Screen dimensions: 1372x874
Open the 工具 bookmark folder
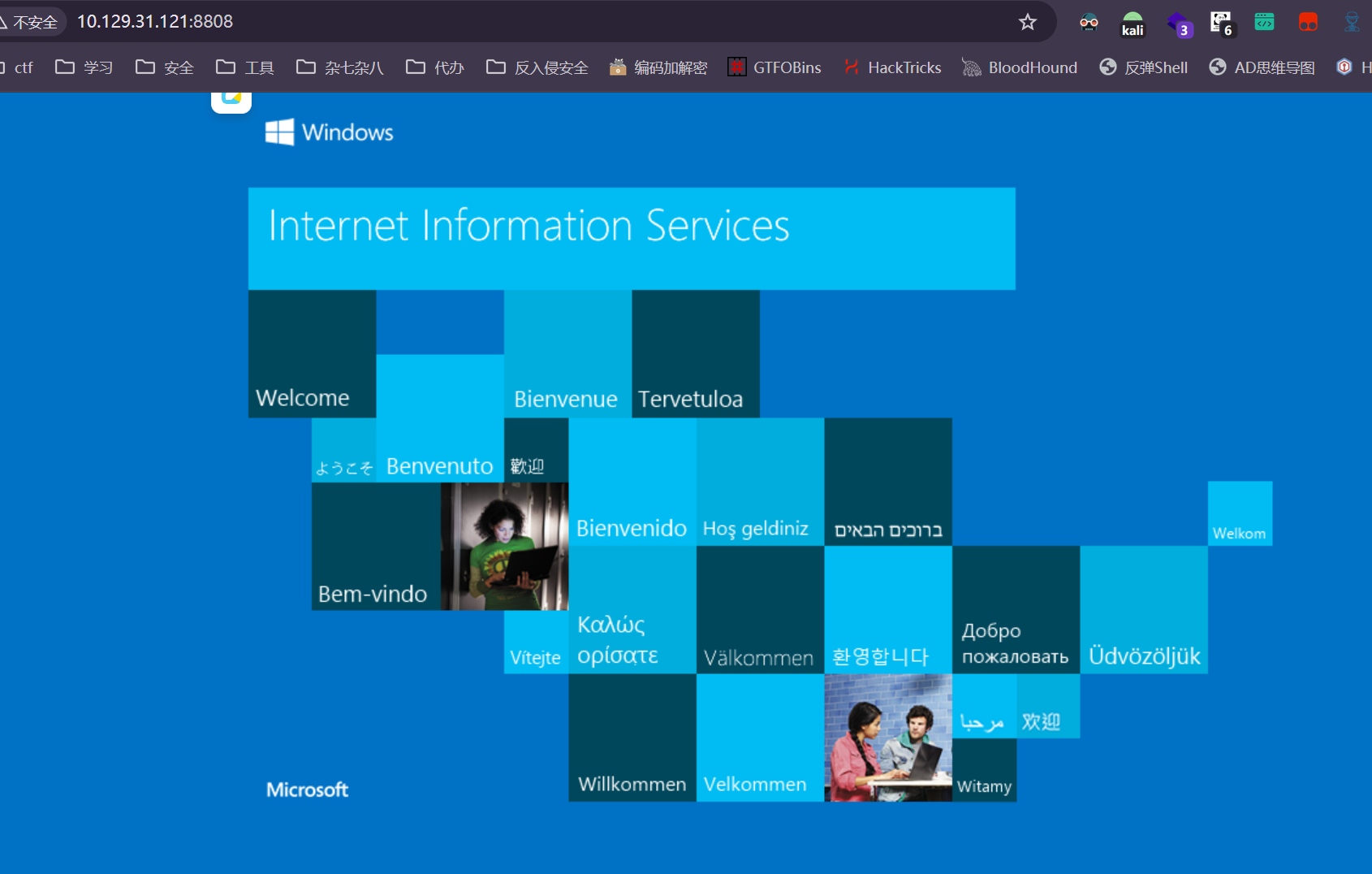[x=245, y=67]
